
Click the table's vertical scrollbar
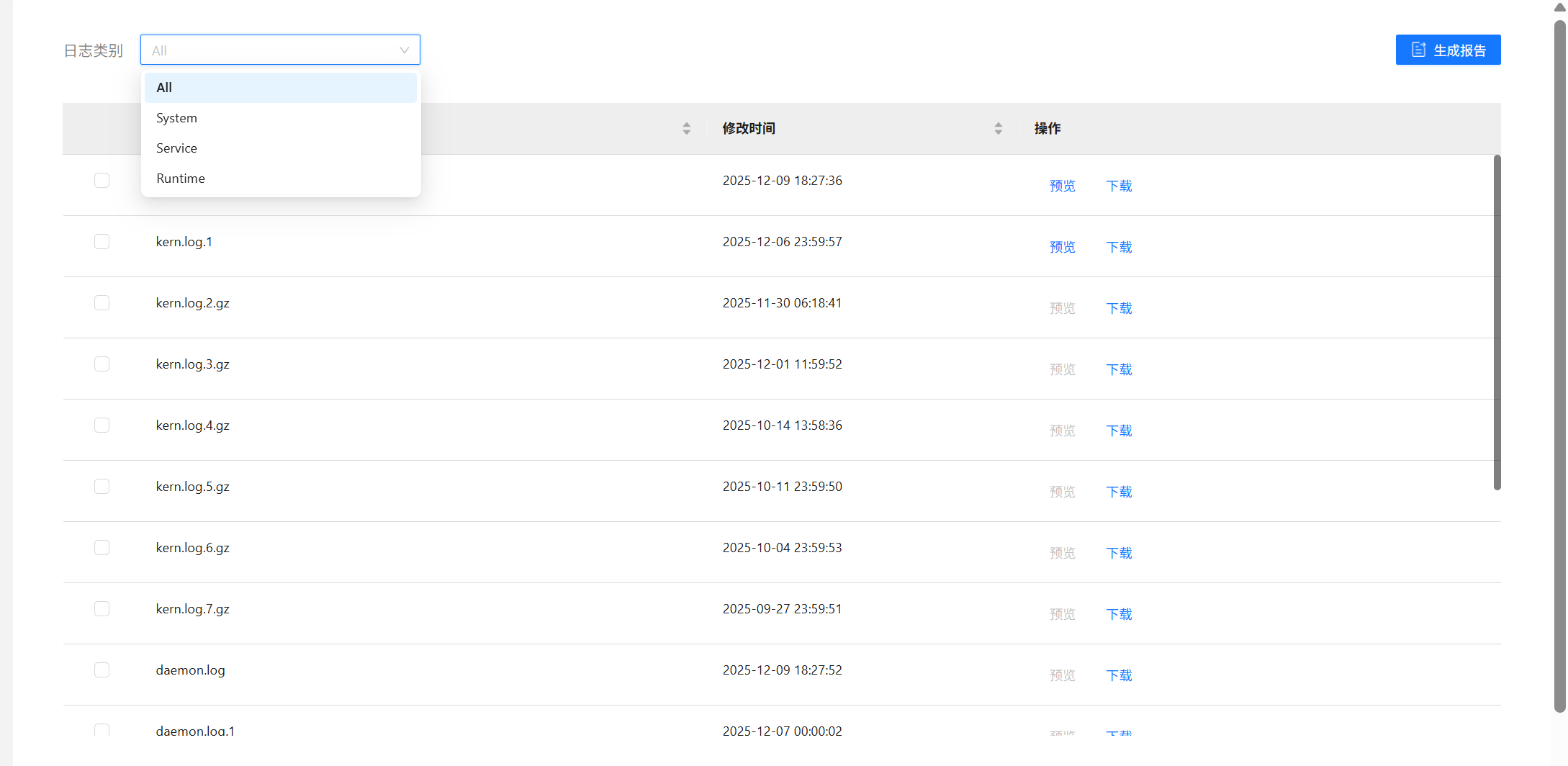point(1497,323)
